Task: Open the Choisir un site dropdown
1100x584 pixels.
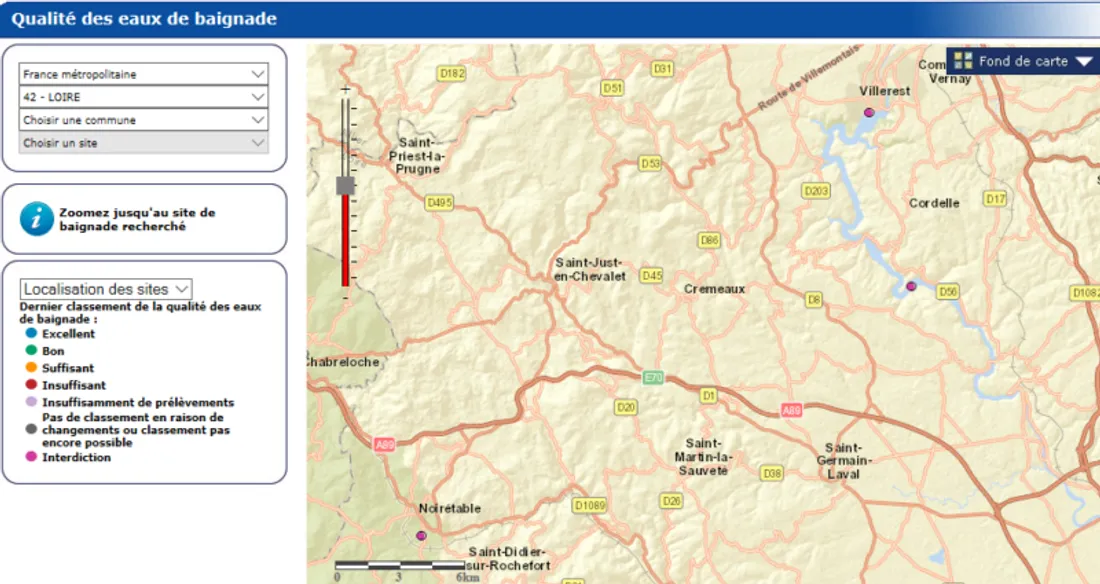Action: 143,143
